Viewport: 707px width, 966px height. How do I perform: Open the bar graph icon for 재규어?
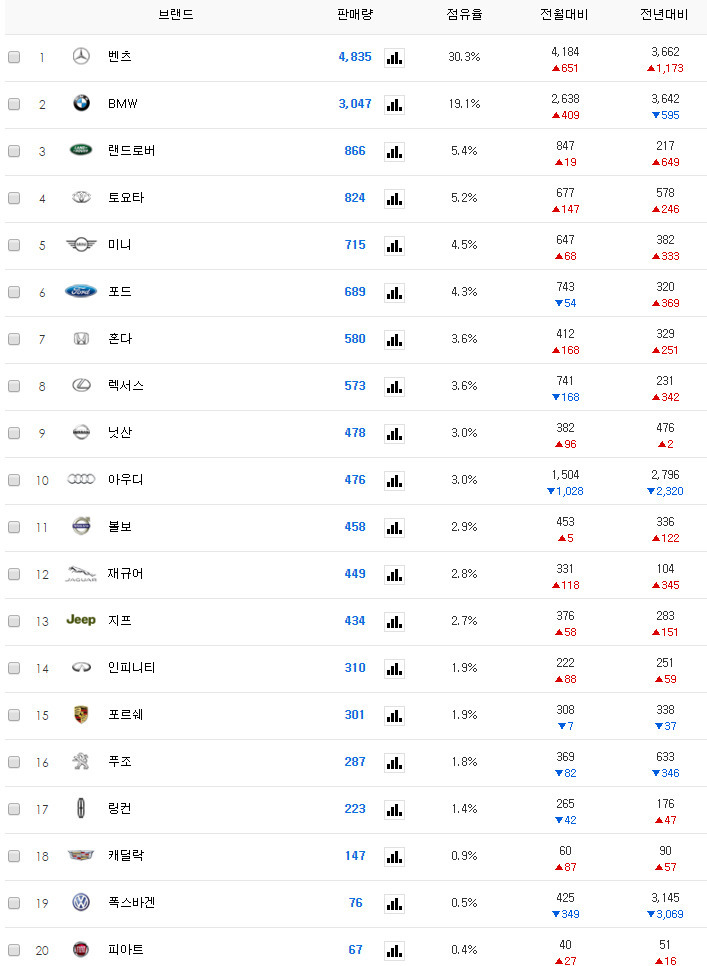(394, 575)
